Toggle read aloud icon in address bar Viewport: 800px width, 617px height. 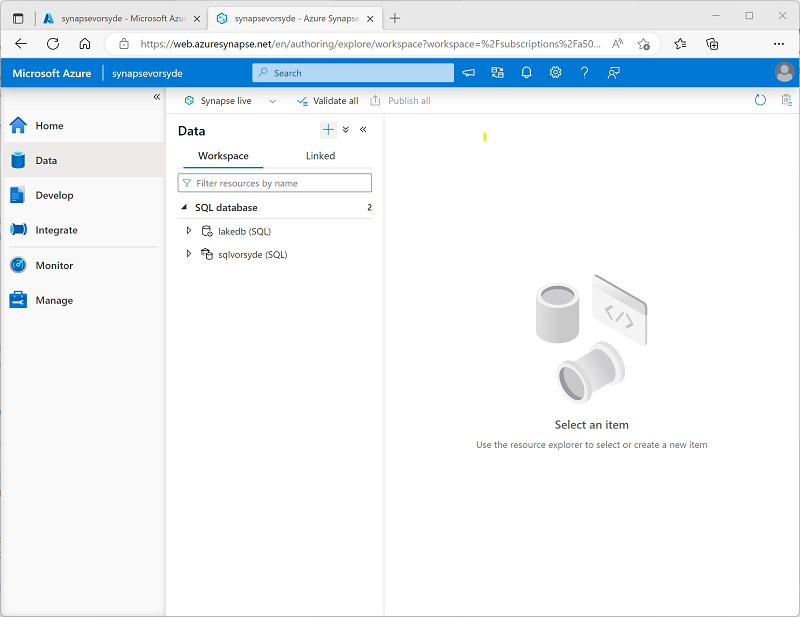[x=617, y=44]
